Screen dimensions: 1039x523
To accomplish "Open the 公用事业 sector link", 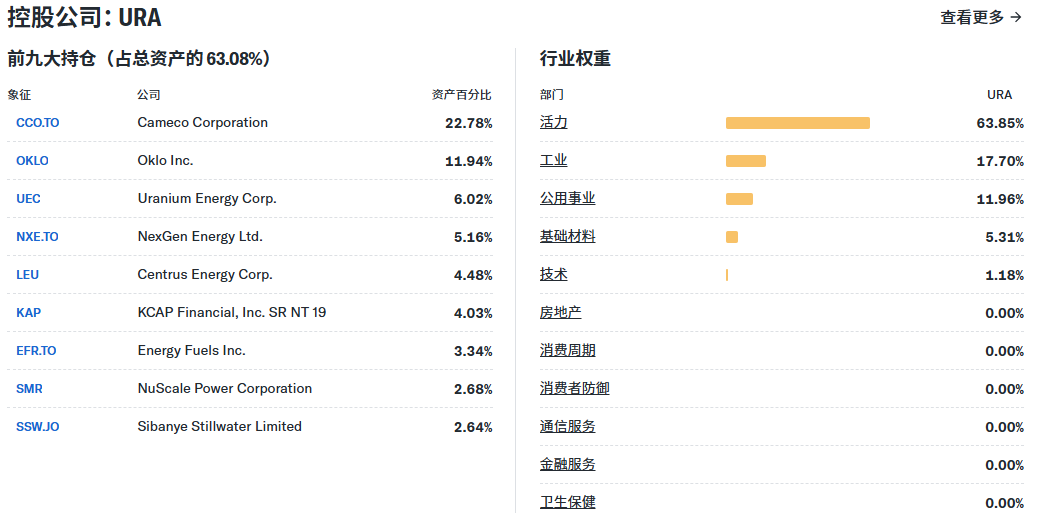I will point(567,199).
